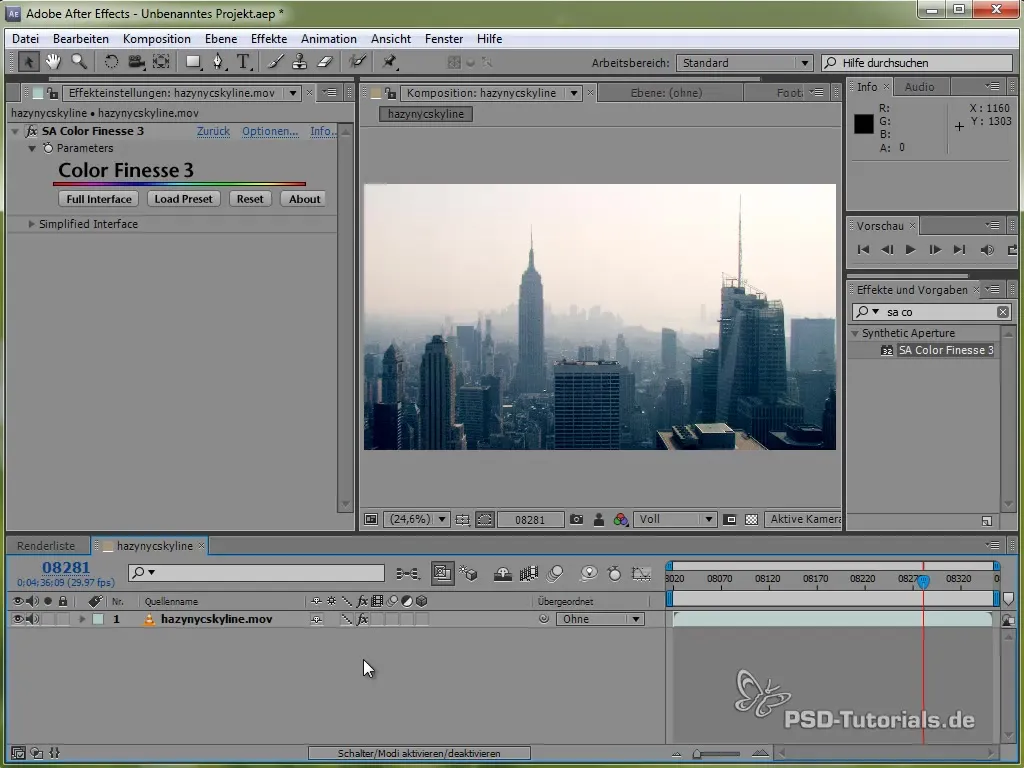1024x768 pixels.
Task: Select the Rectangle shape tool
Action: (x=193, y=62)
